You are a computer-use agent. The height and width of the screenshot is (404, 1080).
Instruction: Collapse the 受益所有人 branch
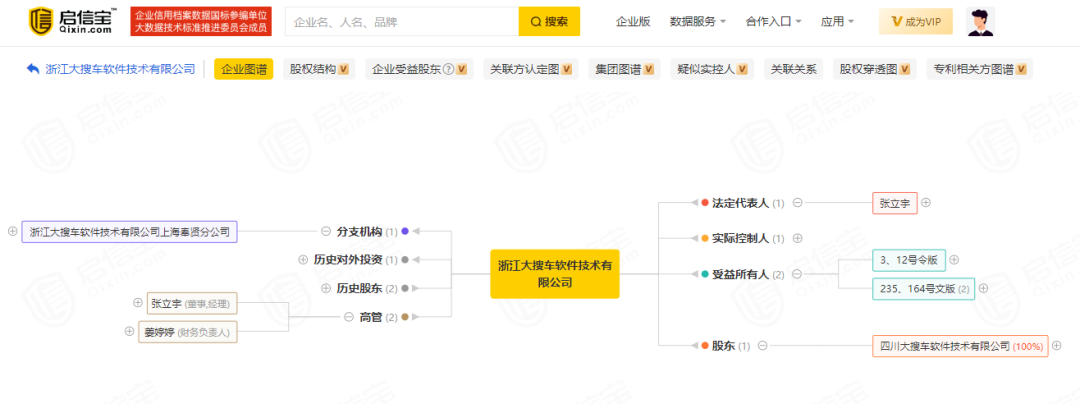[797, 274]
